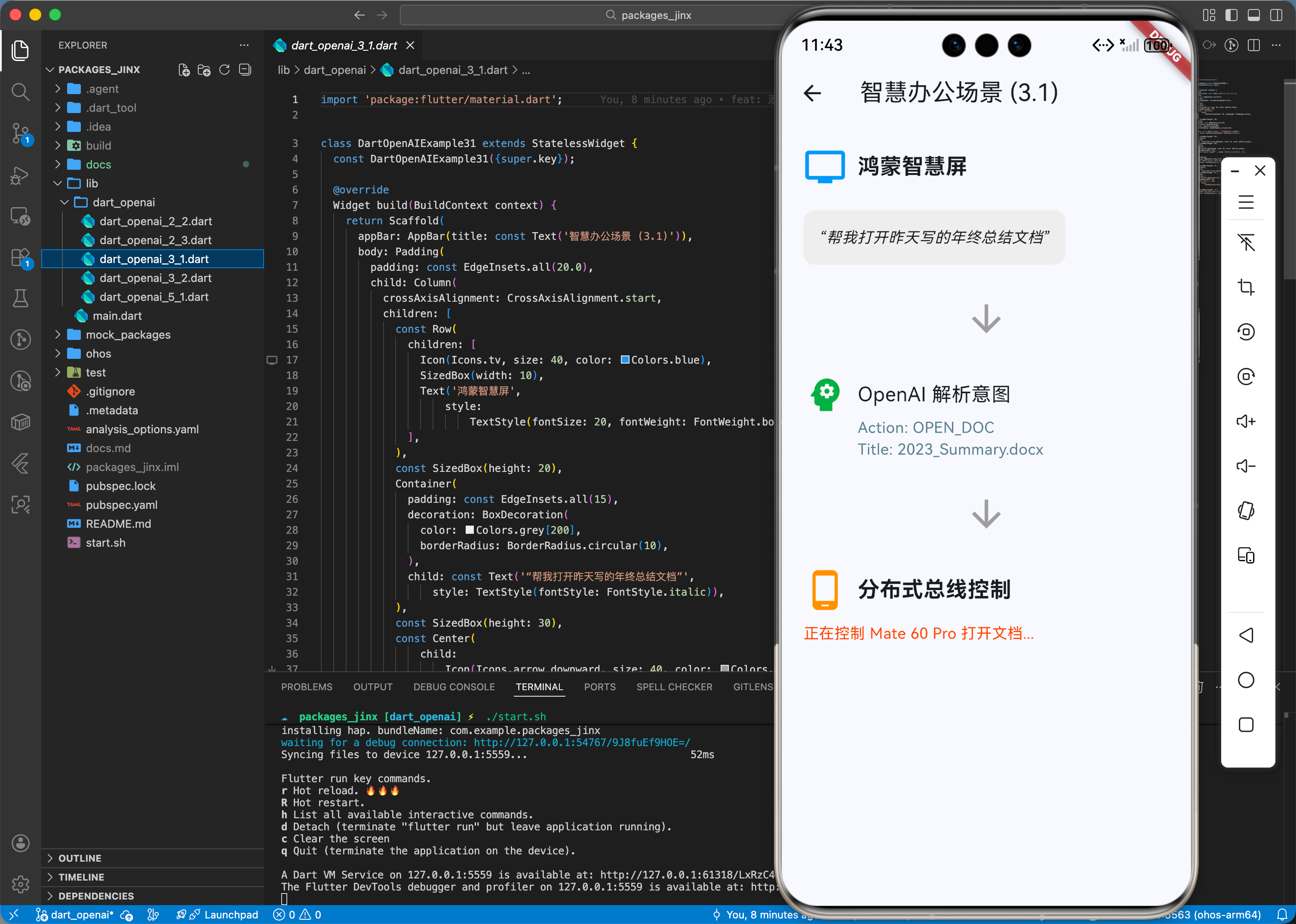
Task: Toggle the secondary side bar layout
Action: click(x=1276, y=15)
